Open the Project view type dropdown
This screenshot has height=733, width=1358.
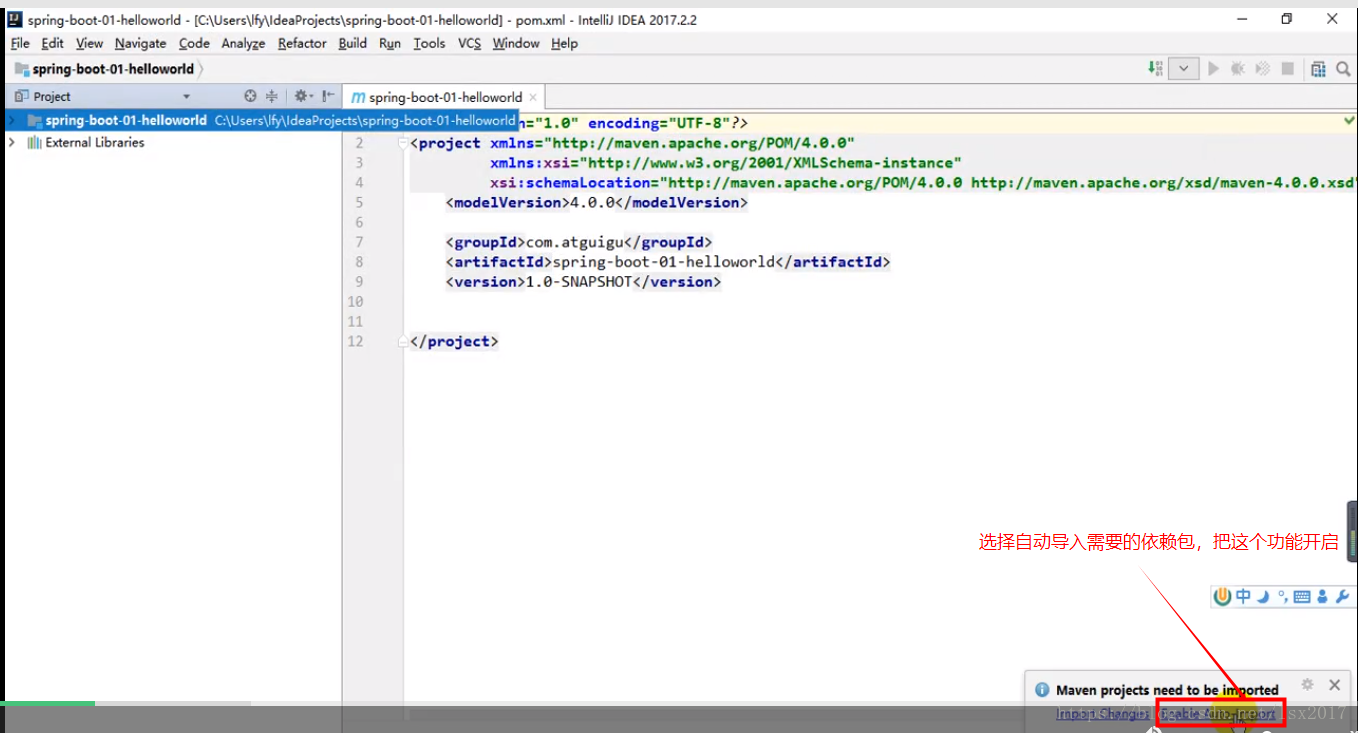(x=186, y=97)
